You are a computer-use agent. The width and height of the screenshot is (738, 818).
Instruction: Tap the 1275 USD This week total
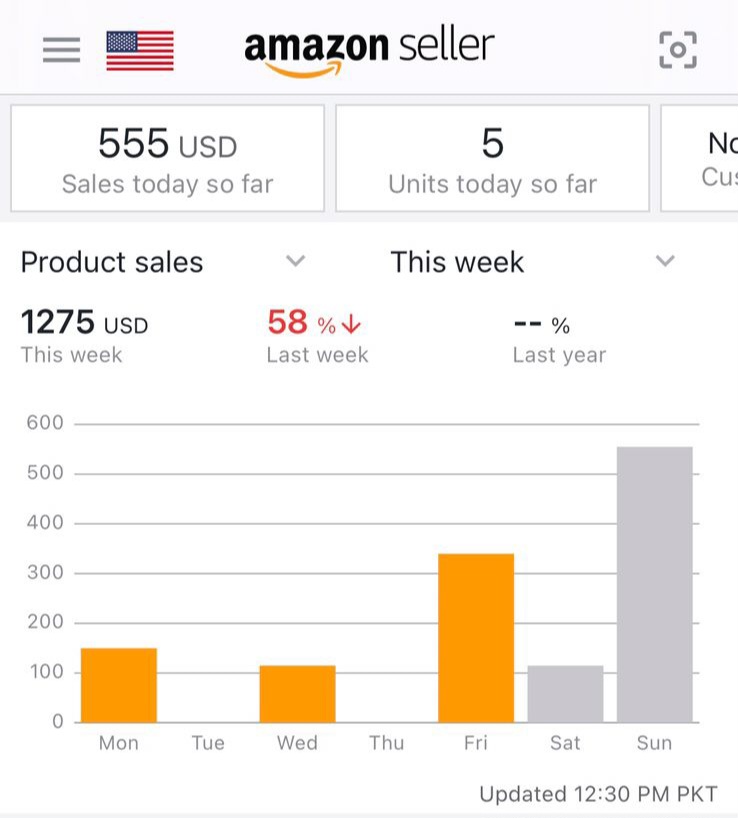(x=84, y=335)
